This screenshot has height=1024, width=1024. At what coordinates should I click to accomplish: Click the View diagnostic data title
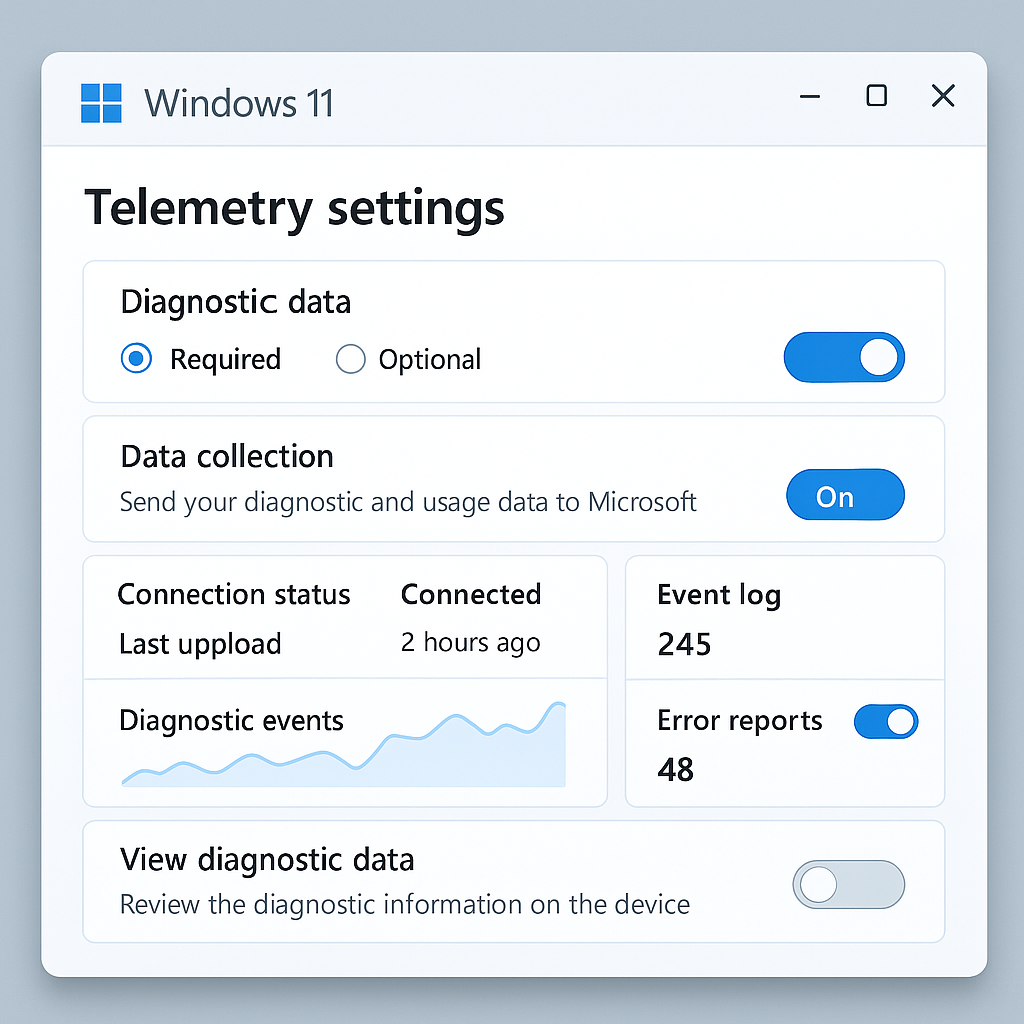coord(267,860)
